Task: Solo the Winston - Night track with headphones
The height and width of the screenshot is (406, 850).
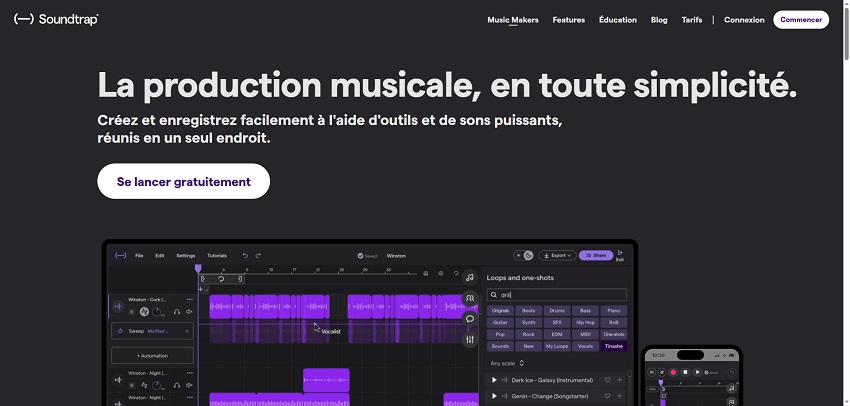Action: coord(177,385)
